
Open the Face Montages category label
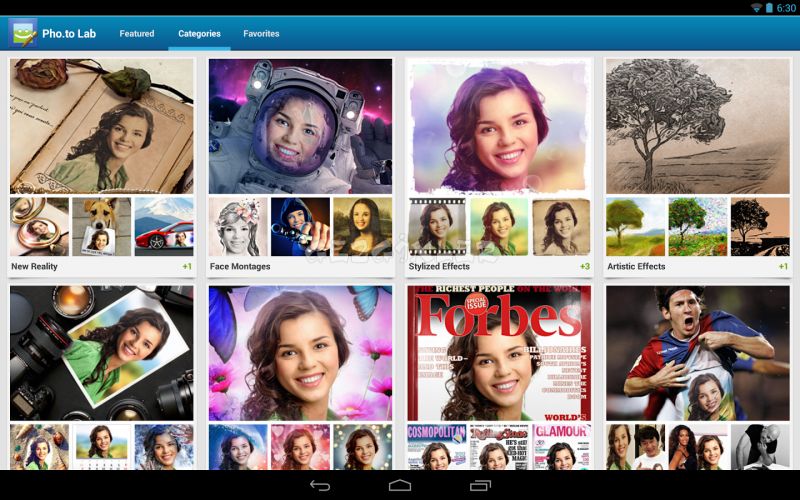point(240,266)
